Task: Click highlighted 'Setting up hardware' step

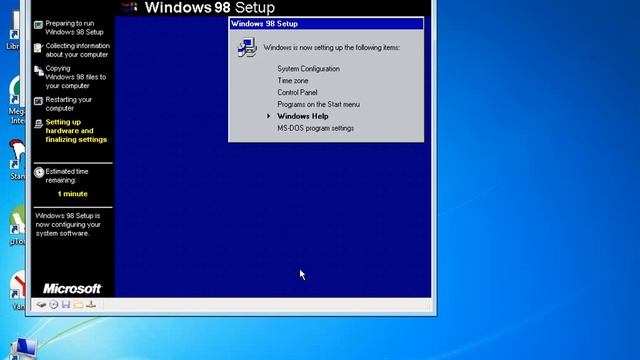Action: coord(76,131)
